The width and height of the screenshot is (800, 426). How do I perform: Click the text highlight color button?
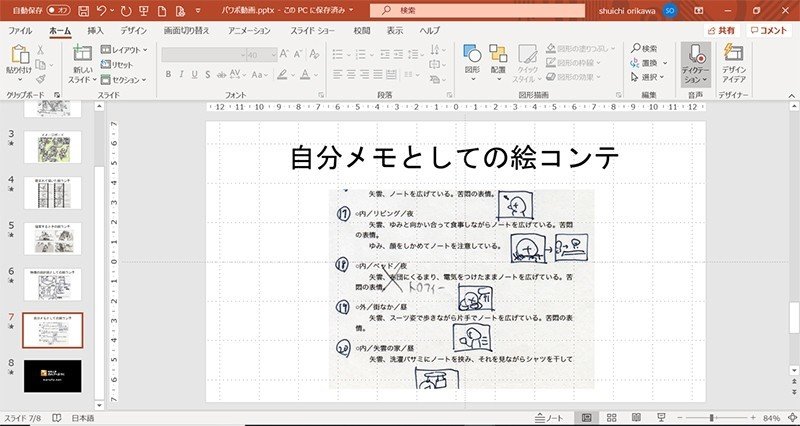click(282, 74)
